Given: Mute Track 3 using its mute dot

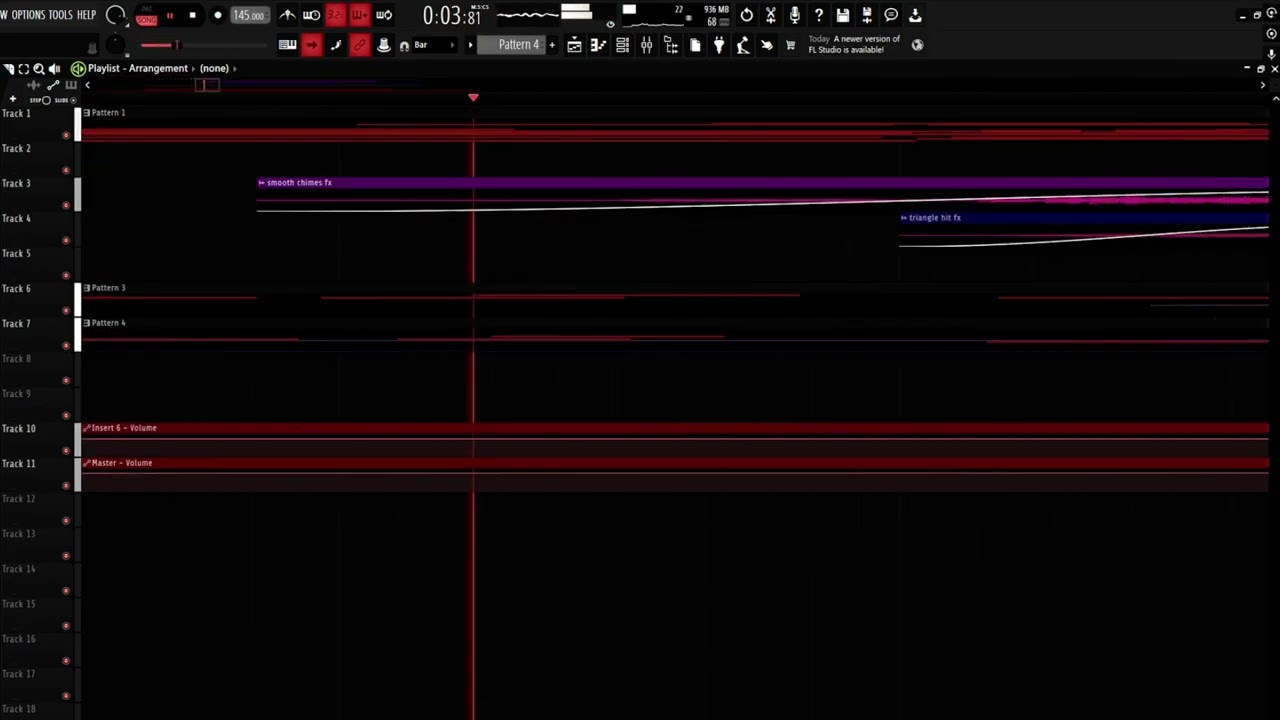Looking at the screenshot, I should pos(66,205).
